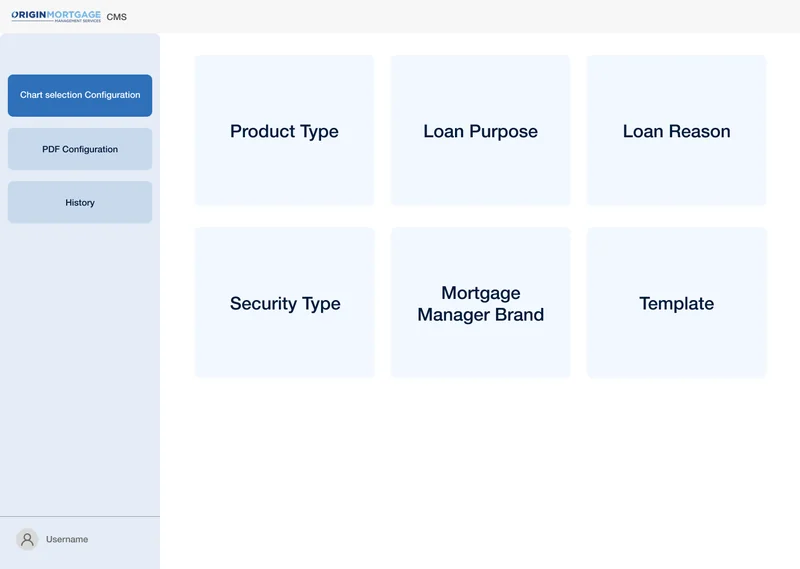Click the 'Security Type' heading text
Image resolution: width=800 pixels, height=569 pixels.
[x=285, y=303]
